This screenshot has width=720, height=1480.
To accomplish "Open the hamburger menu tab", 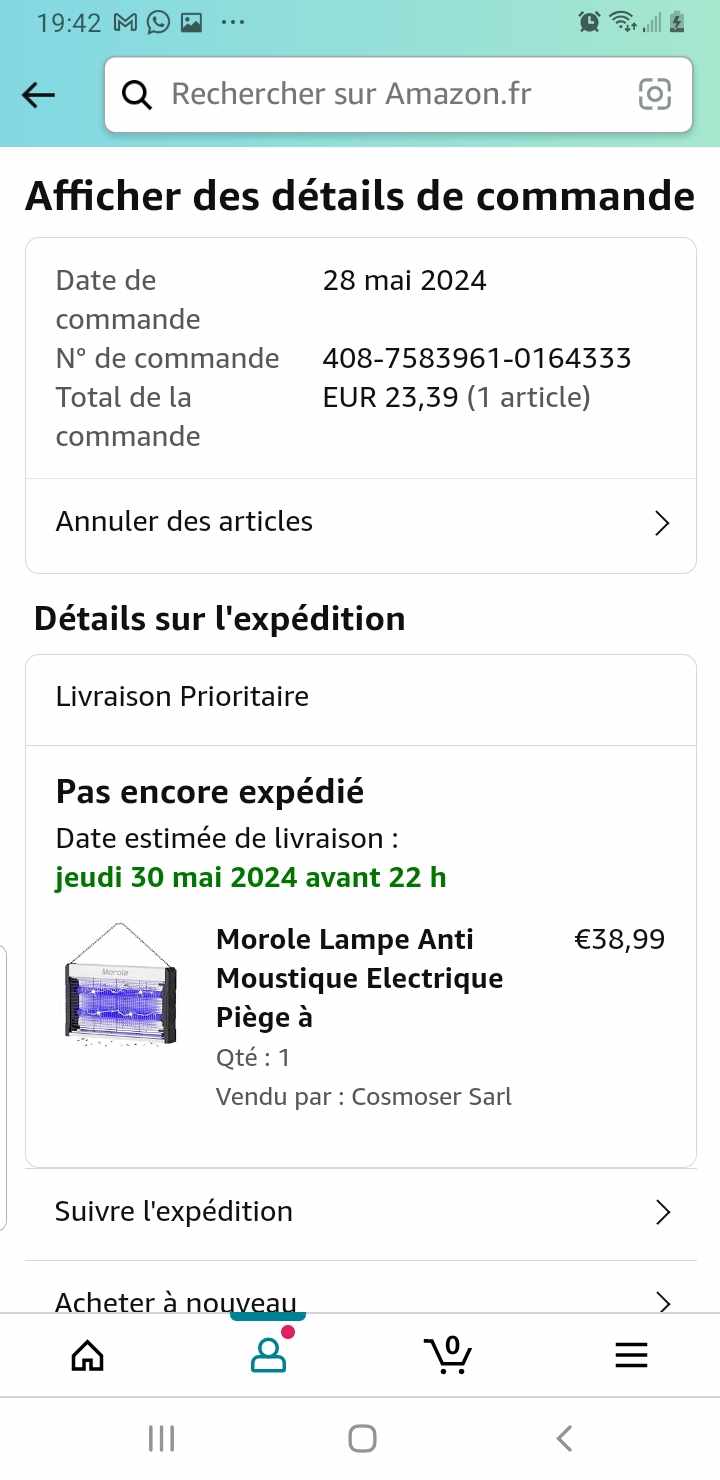I will (x=631, y=1355).
